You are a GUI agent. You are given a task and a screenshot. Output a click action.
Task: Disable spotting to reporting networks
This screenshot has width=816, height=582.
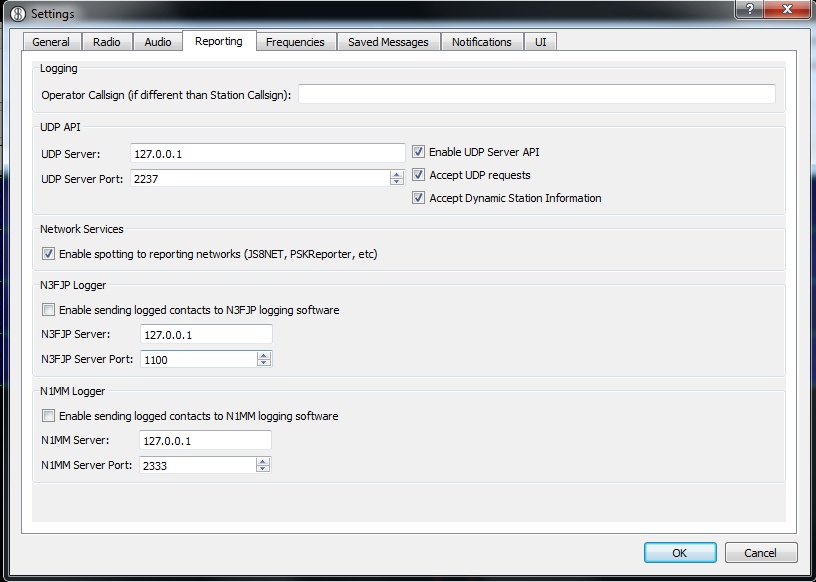pos(48,254)
